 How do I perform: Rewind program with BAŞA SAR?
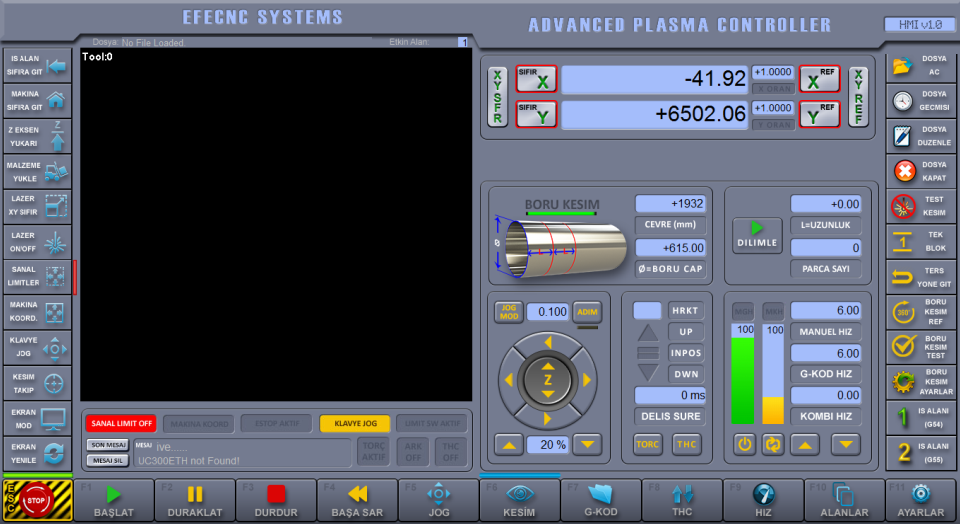358,501
